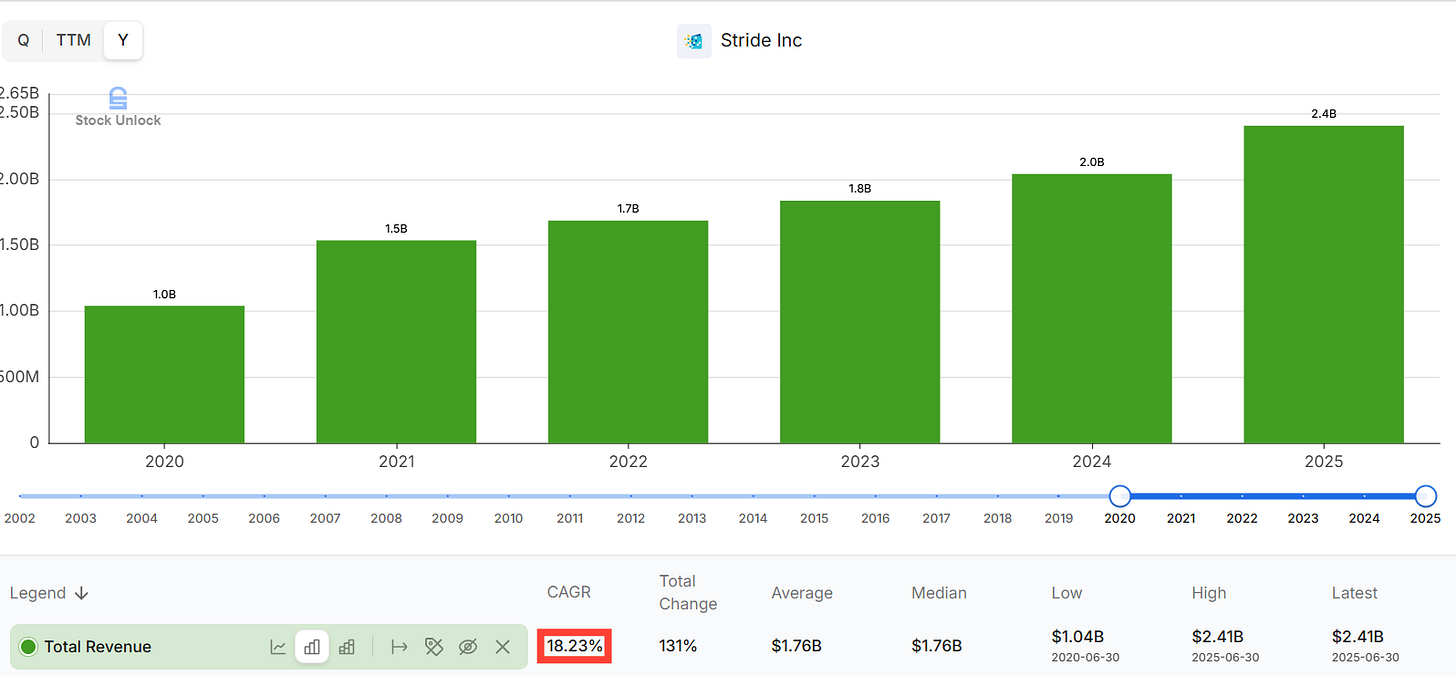Click the right-axis arrow icon in the legend row
This screenshot has width=1456, height=676.
click(400, 647)
